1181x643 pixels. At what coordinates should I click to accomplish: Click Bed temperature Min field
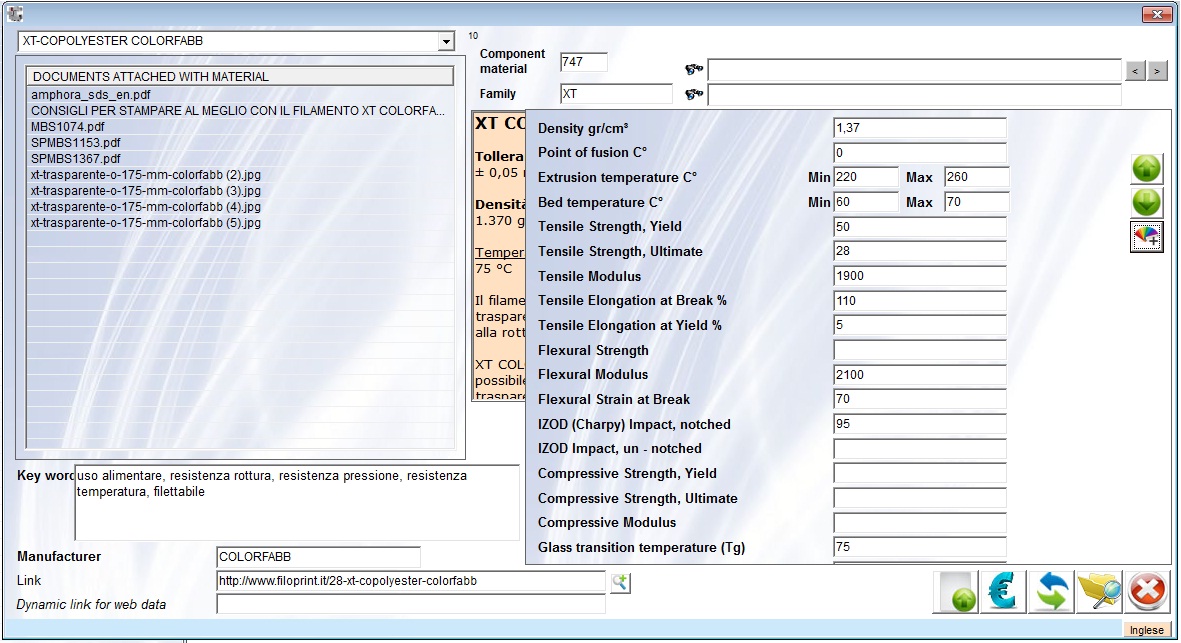point(866,202)
